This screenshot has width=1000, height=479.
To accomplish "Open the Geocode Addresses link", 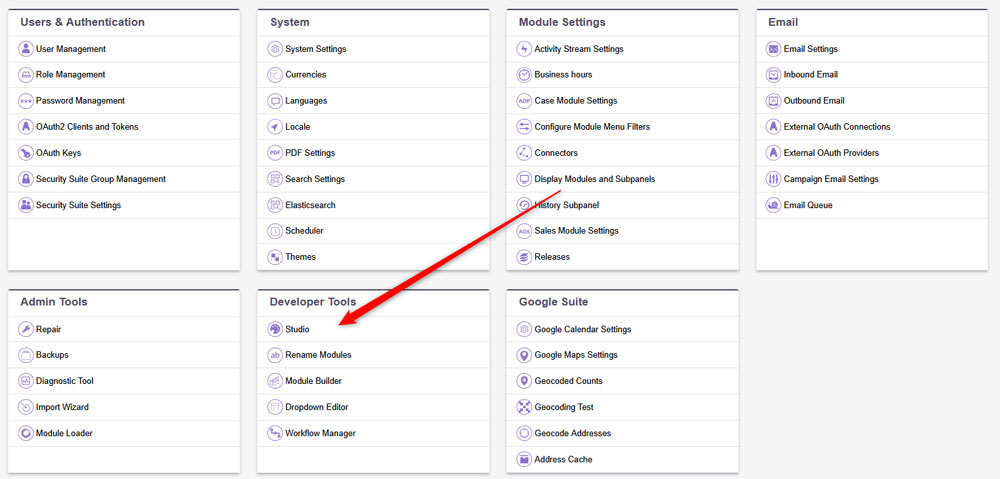I will tap(573, 433).
